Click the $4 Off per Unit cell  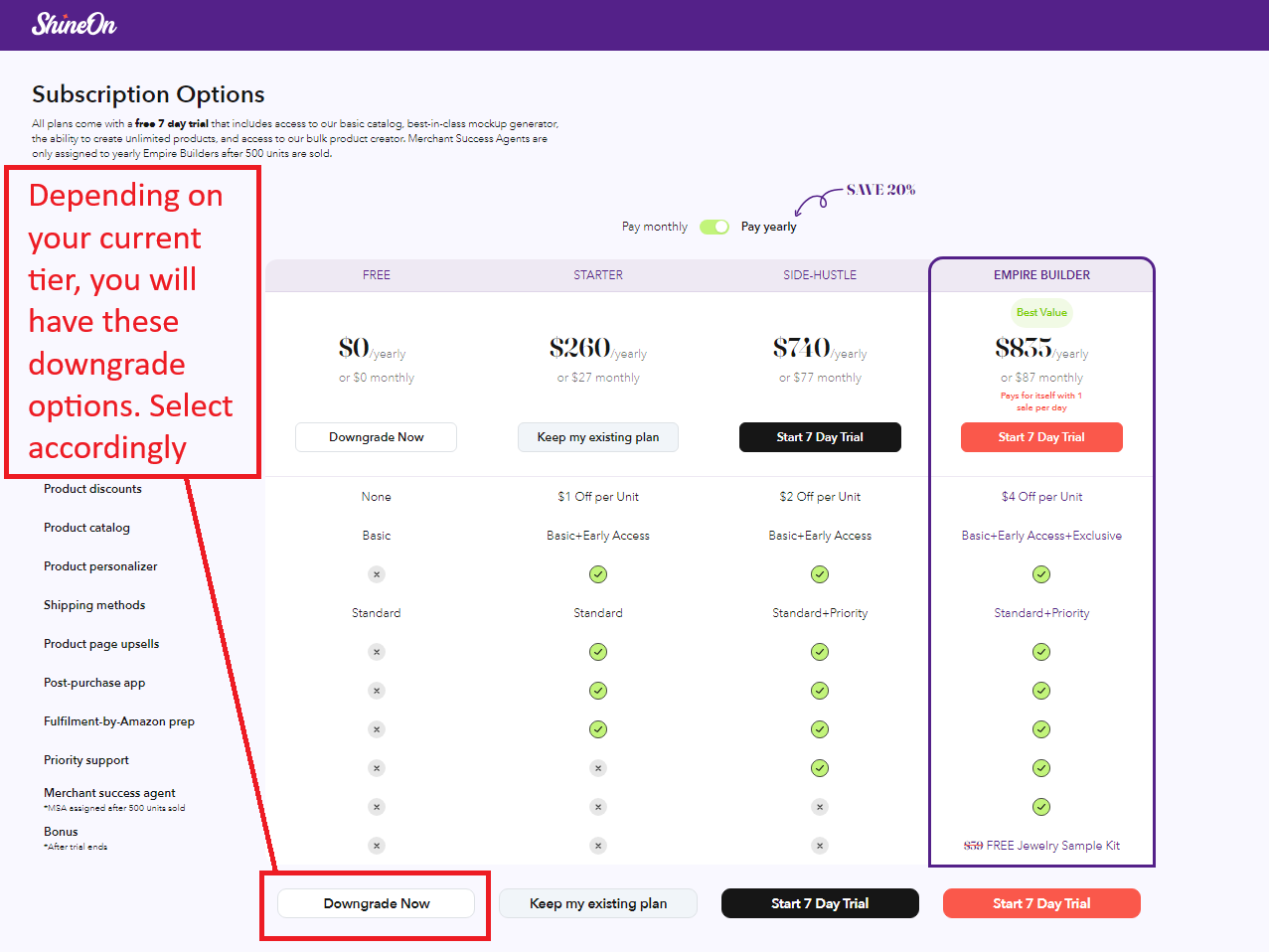point(1041,497)
